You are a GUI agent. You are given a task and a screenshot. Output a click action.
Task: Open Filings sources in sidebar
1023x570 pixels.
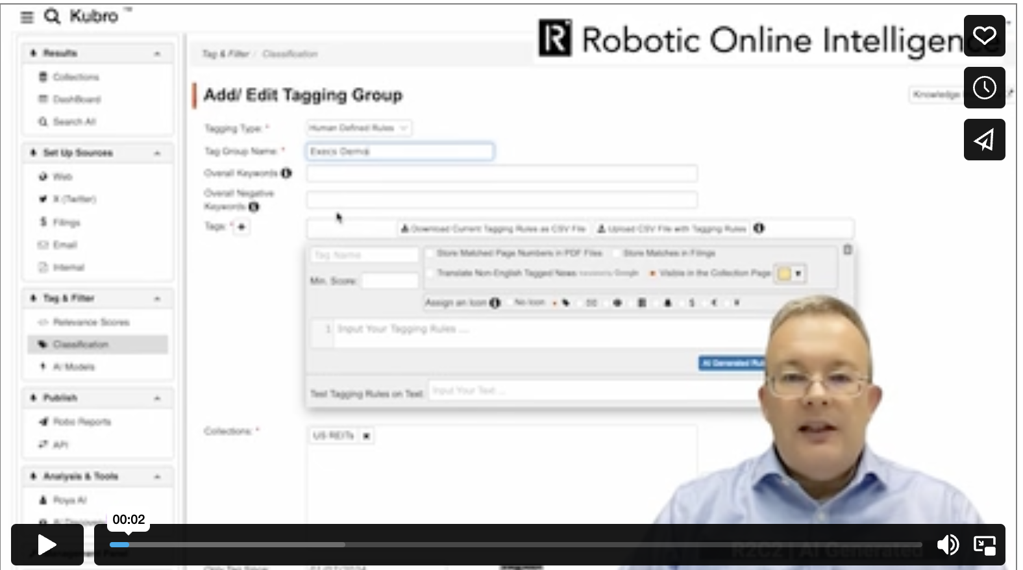coord(59,222)
